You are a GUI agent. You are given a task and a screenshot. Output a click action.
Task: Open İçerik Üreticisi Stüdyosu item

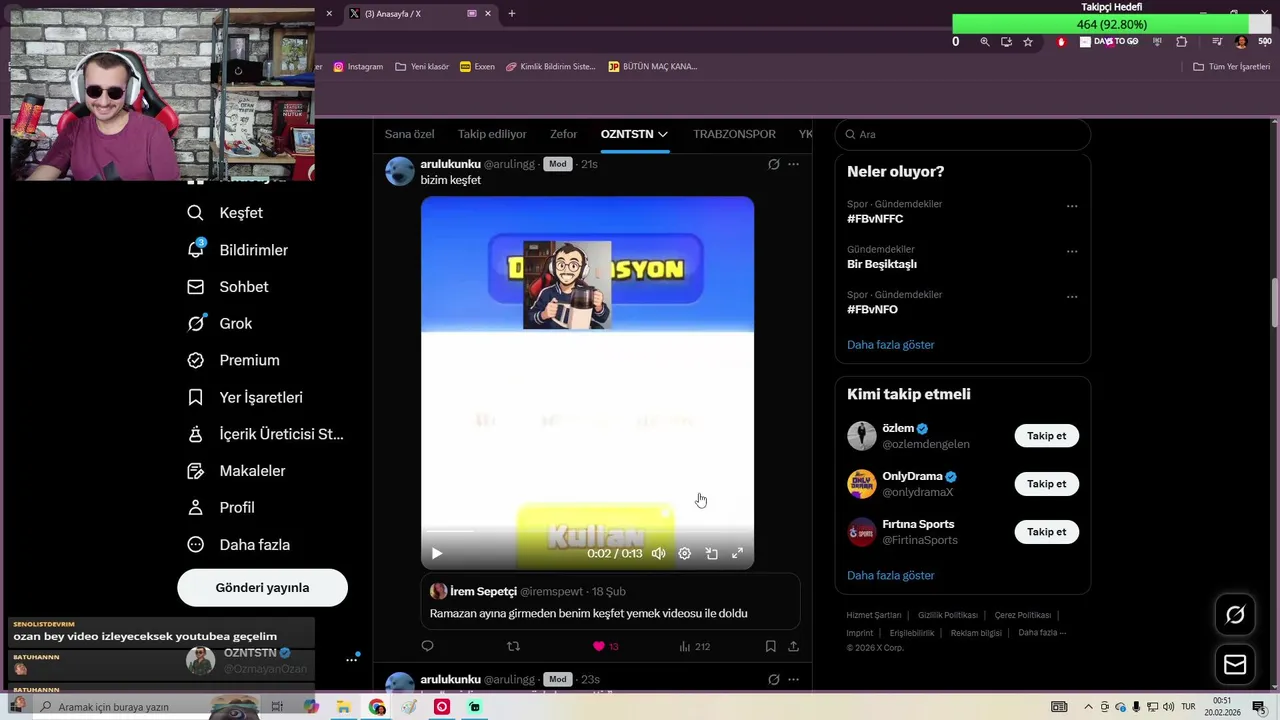coord(265,434)
